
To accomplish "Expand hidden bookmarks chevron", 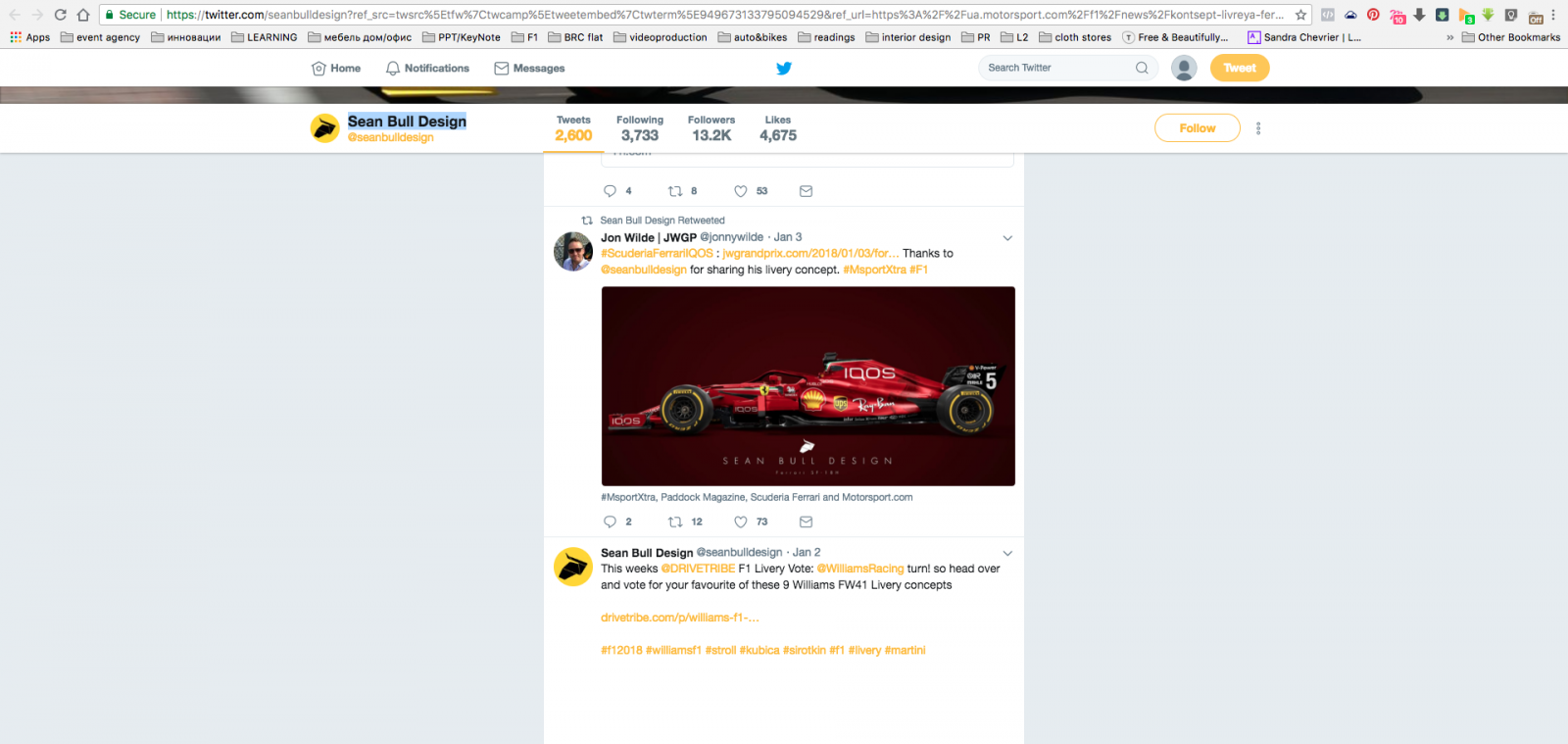I will (x=1449, y=37).
